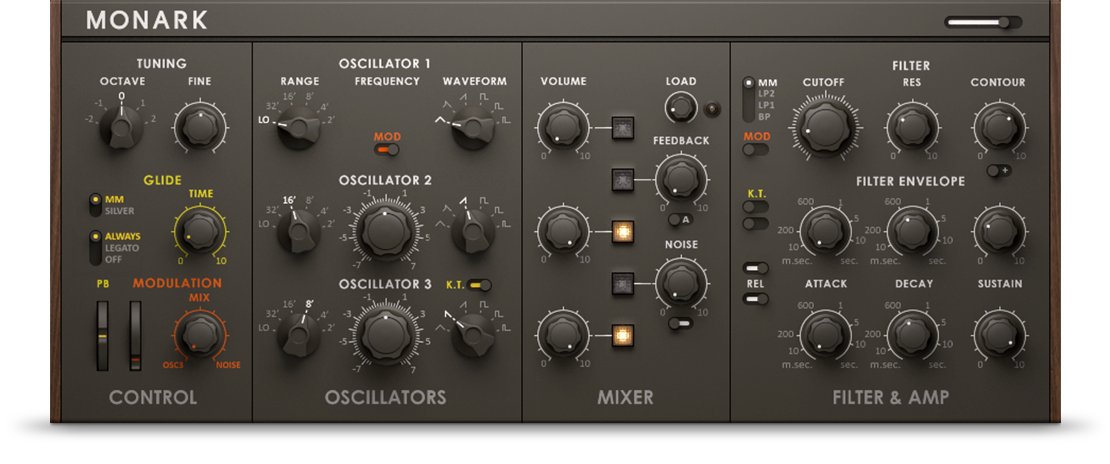Image resolution: width=1110 pixels, height=464 pixels.
Task: Toggle the switch just above REL label
Action: point(755,268)
